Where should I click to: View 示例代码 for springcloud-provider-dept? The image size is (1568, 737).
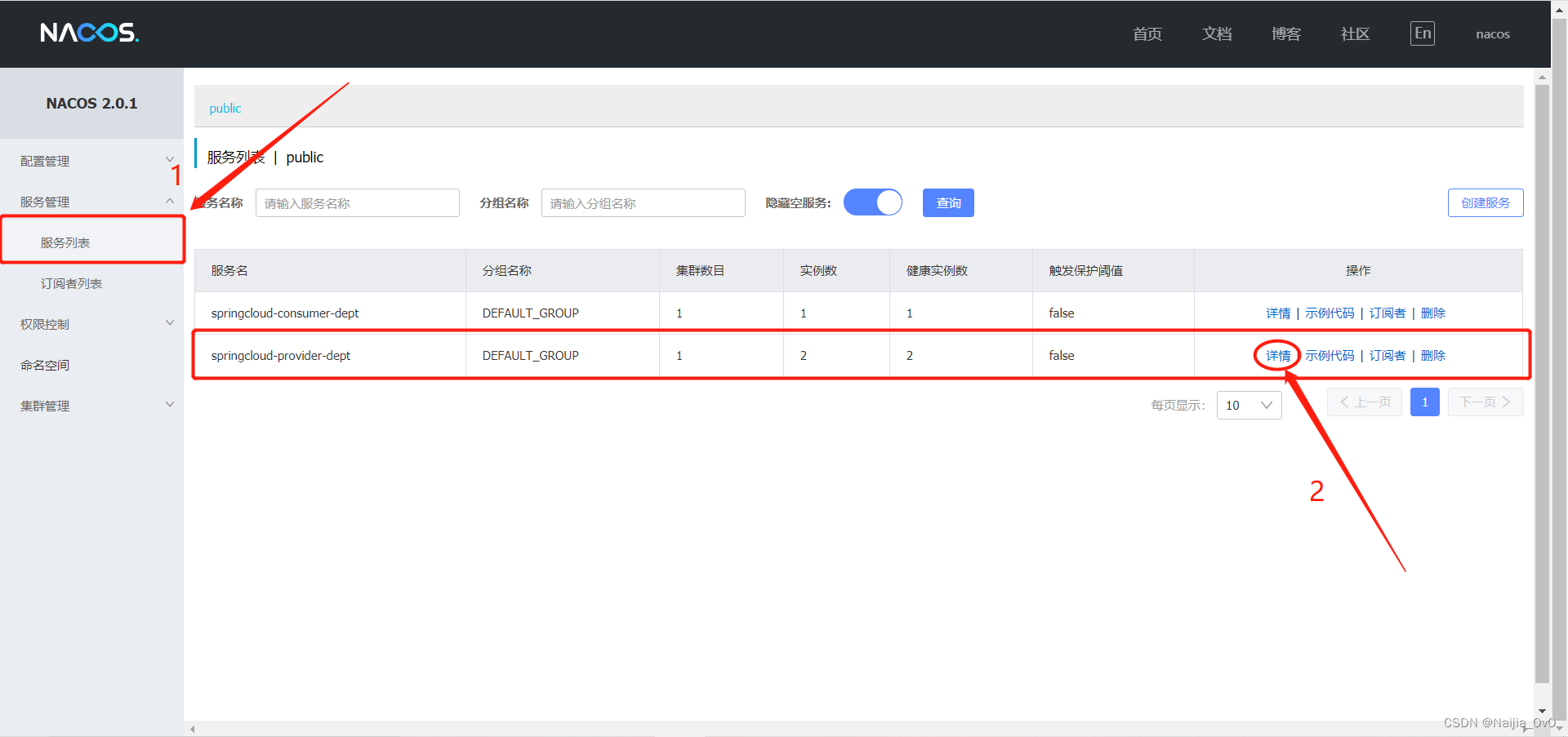pos(1330,355)
